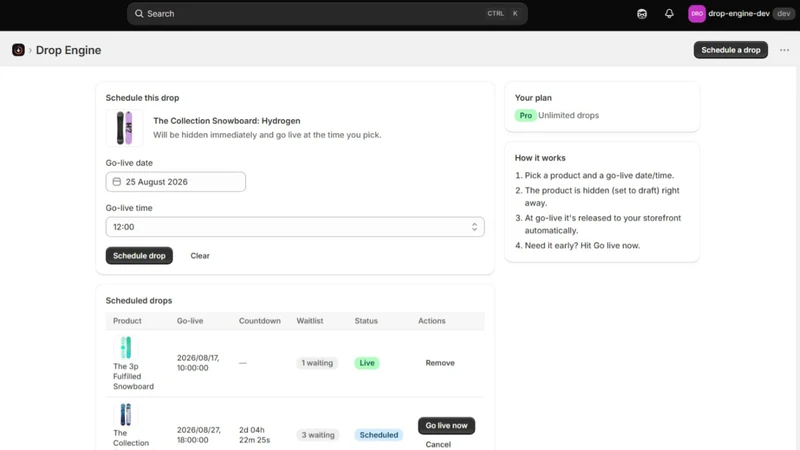Click the Clear button
This screenshot has width=800, height=450.
200,256
